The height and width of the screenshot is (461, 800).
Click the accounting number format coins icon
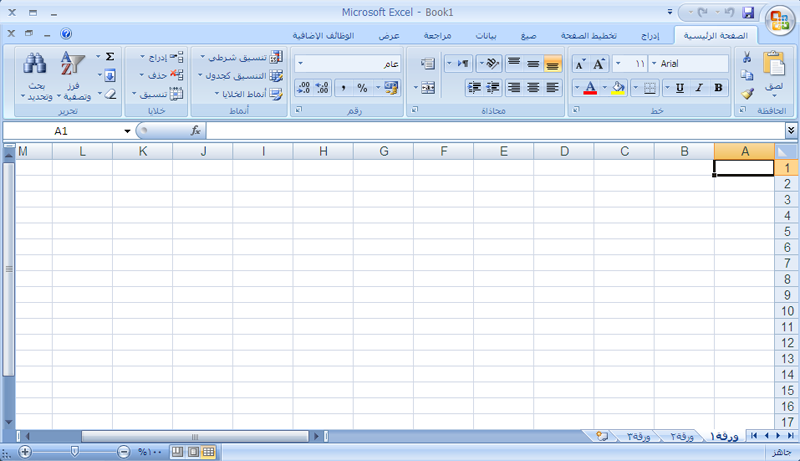pyautogui.click(x=391, y=88)
